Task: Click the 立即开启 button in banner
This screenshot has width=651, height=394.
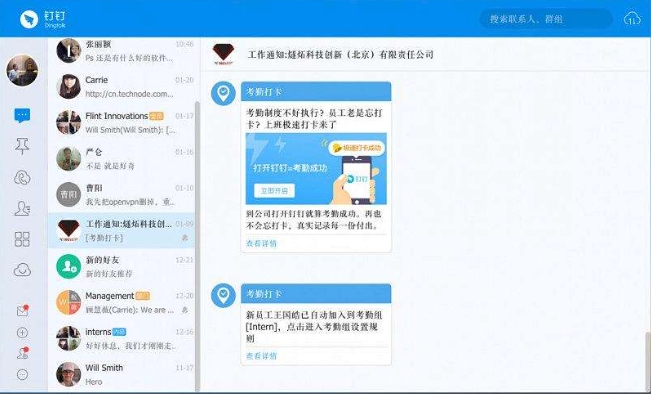Action: tap(274, 191)
